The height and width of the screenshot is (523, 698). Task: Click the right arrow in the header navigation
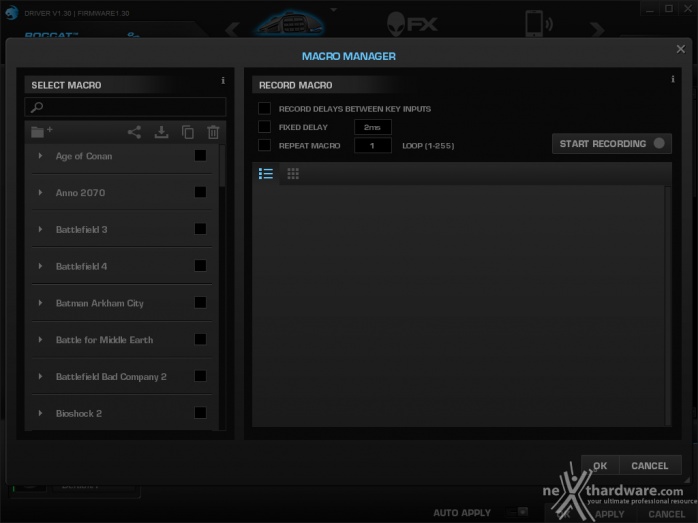[597, 30]
